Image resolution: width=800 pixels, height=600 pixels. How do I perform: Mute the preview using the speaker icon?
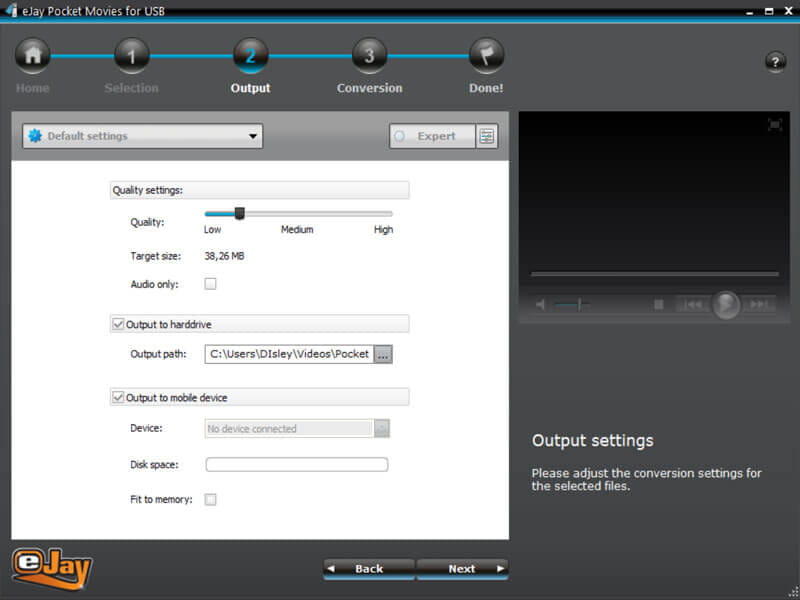pyautogui.click(x=540, y=305)
